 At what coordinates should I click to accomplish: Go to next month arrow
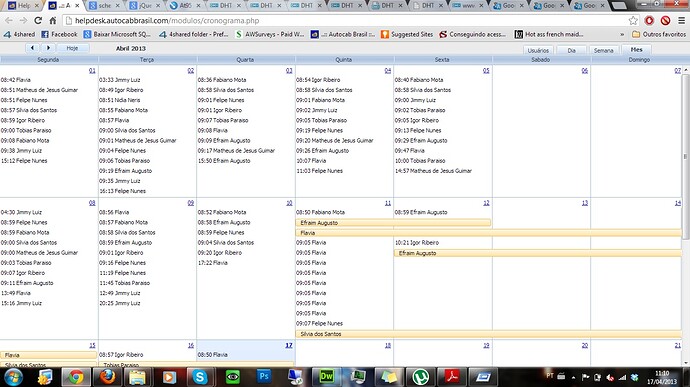[48, 48]
